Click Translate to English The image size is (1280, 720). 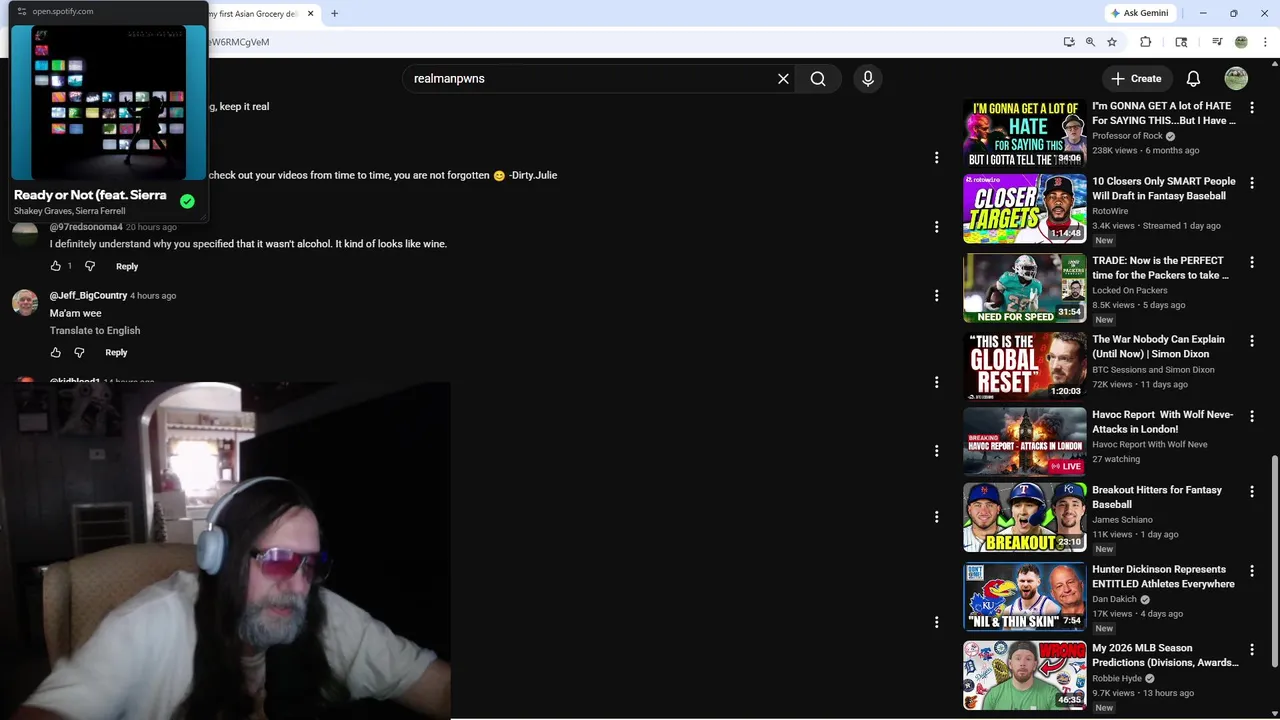(x=95, y=330)
